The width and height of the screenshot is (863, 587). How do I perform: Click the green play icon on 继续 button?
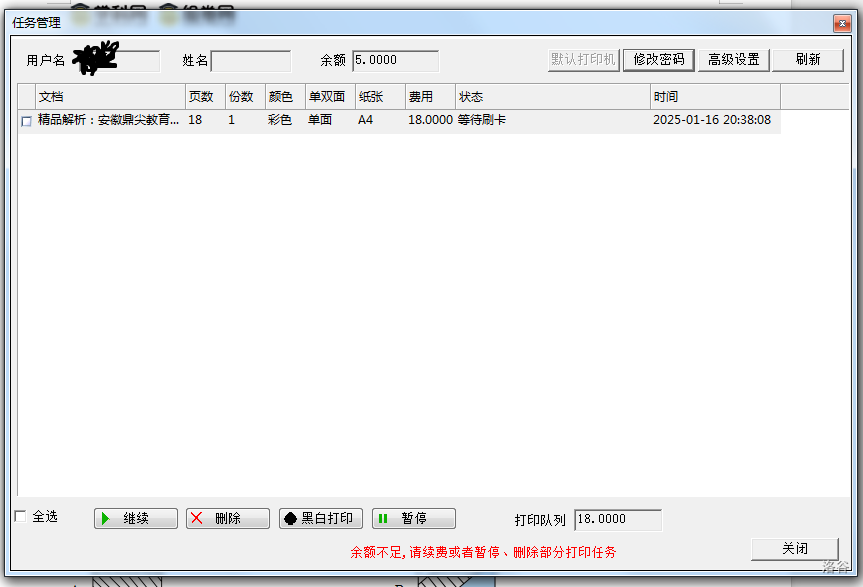tap(106, 519)
